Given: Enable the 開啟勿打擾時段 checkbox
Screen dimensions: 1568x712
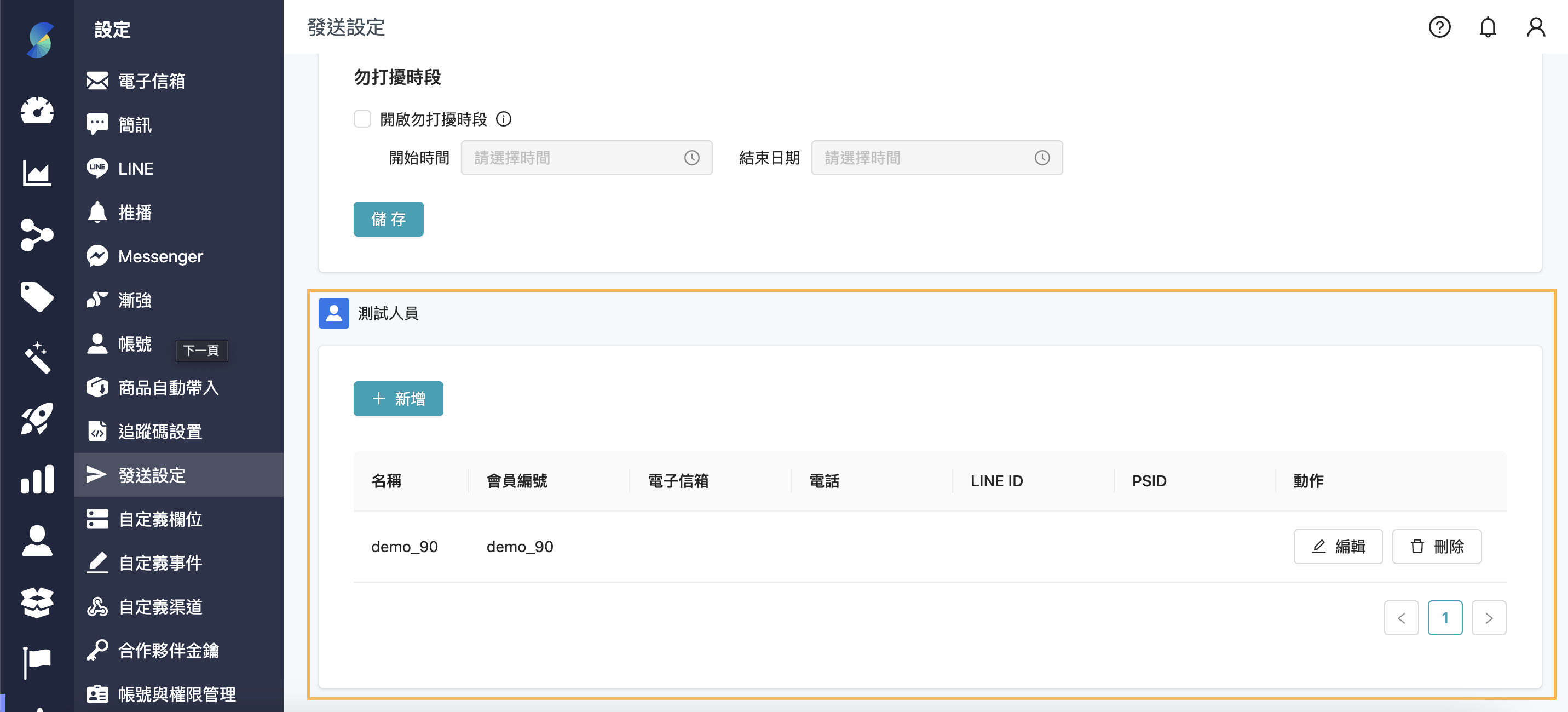Looking at the screenshot, I should click(362, 119).
